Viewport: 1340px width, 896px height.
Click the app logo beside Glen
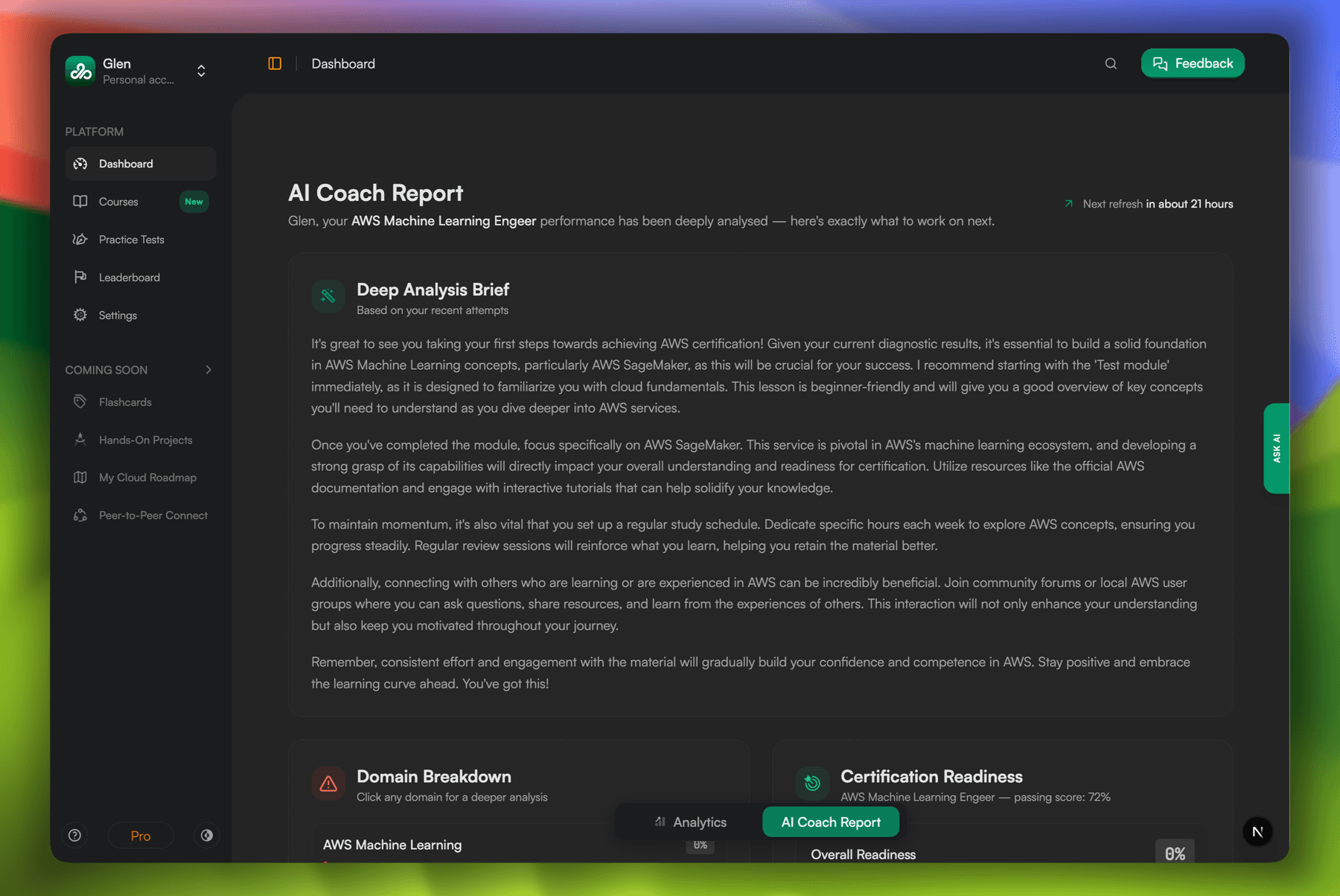[80, 71]
